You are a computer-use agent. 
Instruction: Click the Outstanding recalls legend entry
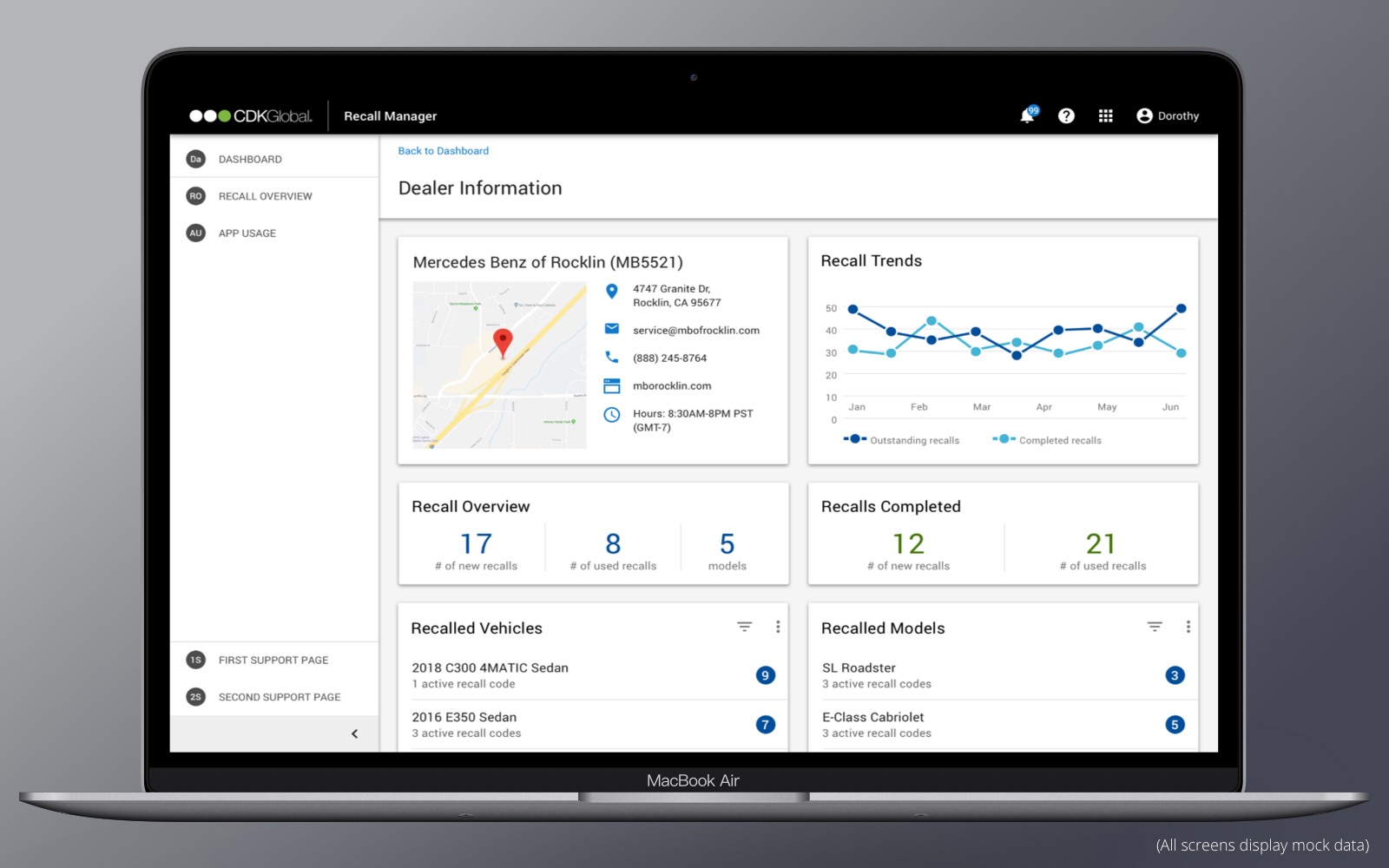click(x=902, y=440)
